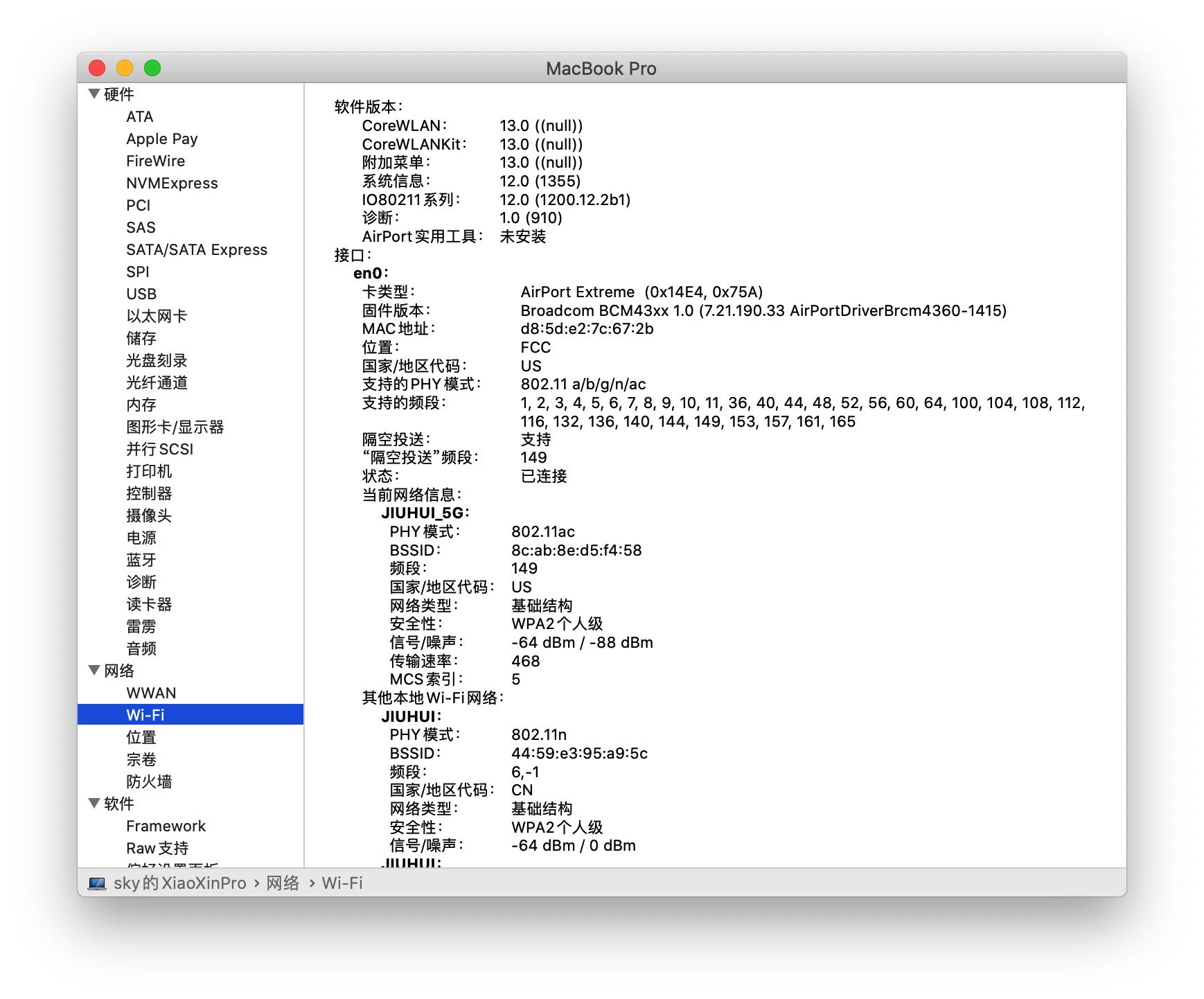Image resolution: width=1204 pixels, height=999 pixels.
Task: Select WWAN in the network list
Action: point(151,693)
